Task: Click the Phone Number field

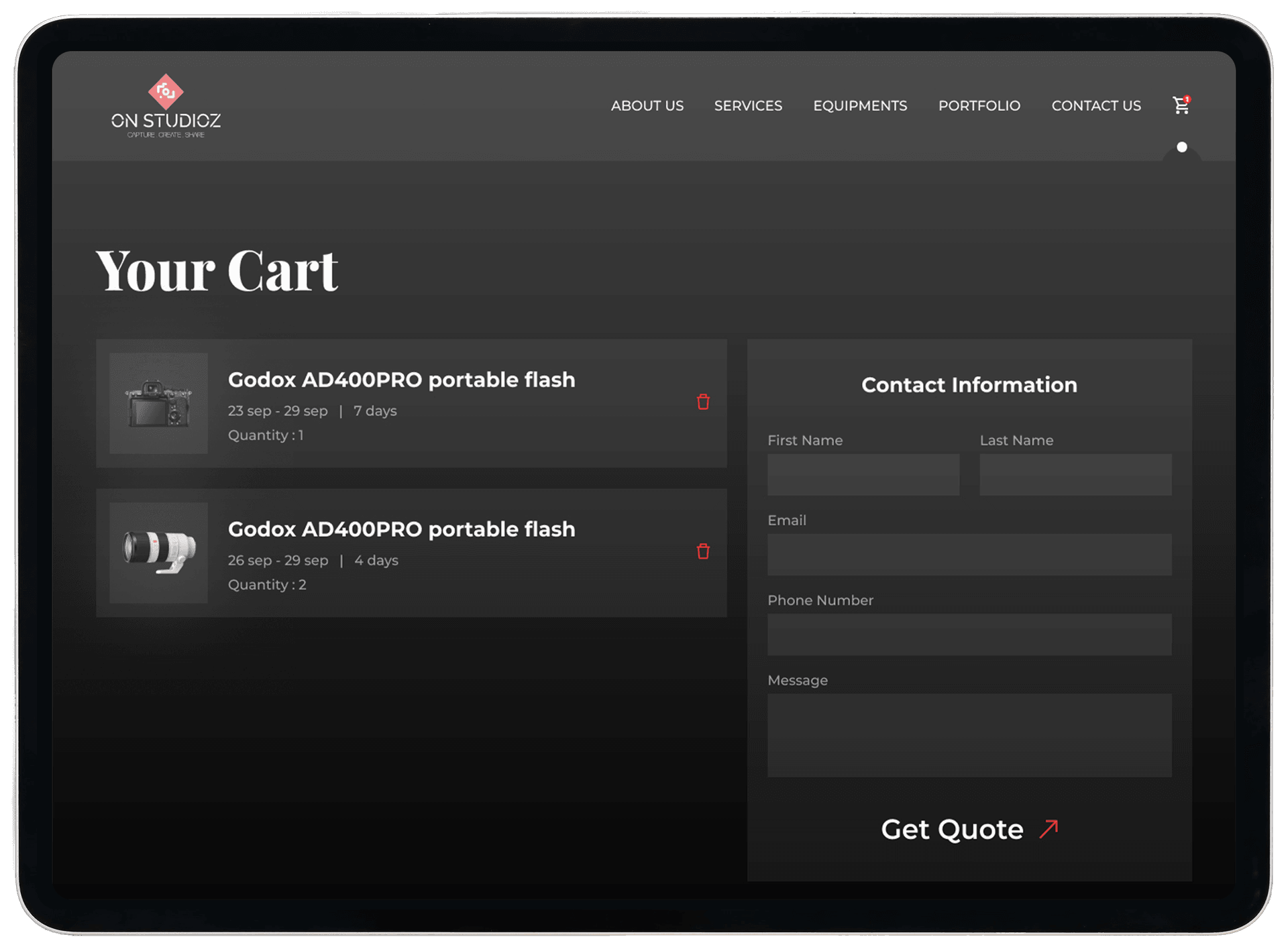Action: pyautogui.click(x=969, y=634)
